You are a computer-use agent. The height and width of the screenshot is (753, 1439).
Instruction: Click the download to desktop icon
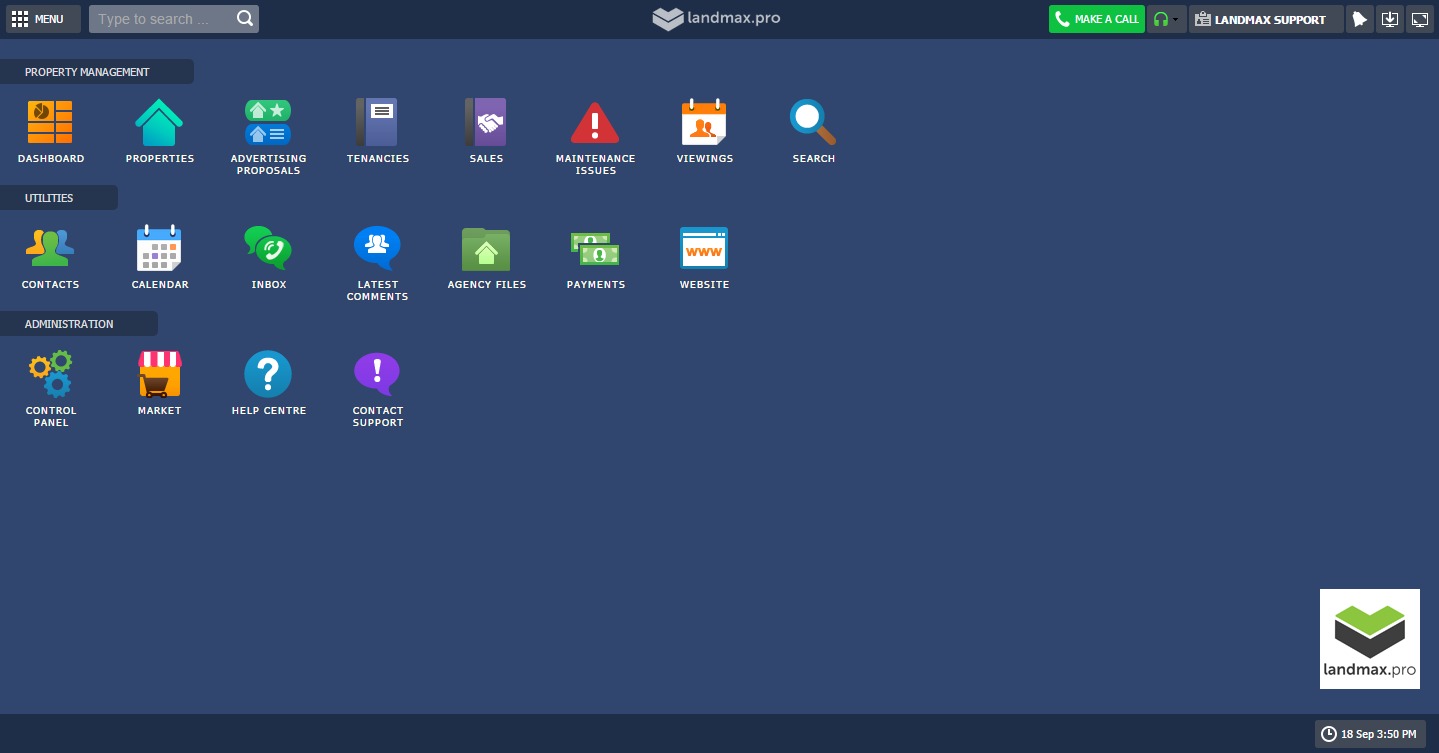(1389, 19)
